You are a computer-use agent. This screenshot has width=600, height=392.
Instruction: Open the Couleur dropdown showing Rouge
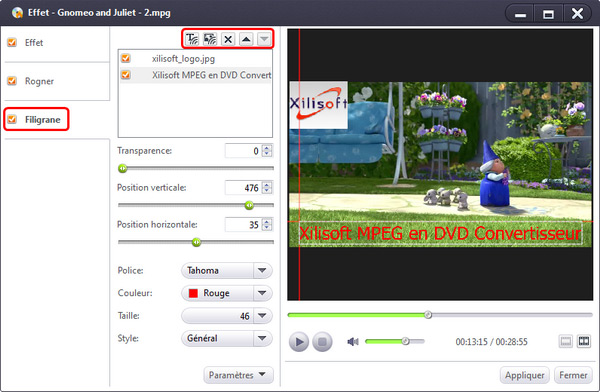227,293
